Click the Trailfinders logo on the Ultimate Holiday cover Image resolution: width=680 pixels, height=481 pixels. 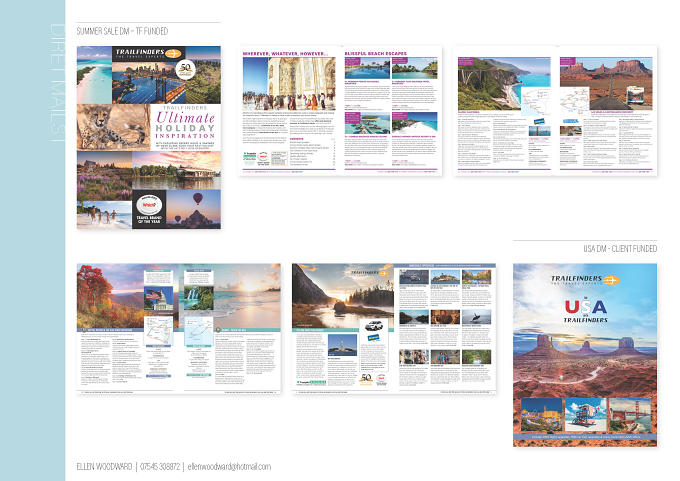148,53
